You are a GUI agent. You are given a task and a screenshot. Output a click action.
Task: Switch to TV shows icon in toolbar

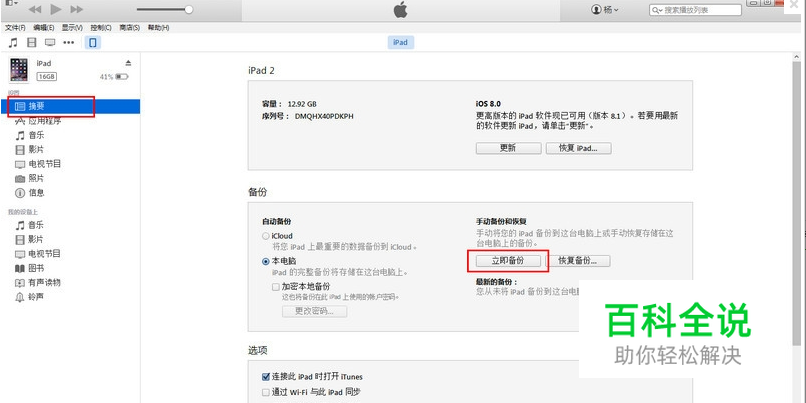pos(50,43)
